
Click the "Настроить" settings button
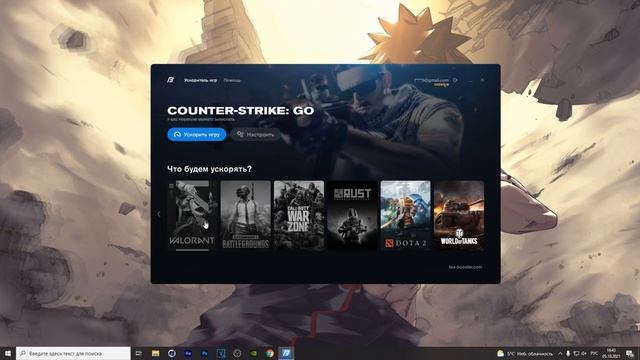(x=256, y=134)
